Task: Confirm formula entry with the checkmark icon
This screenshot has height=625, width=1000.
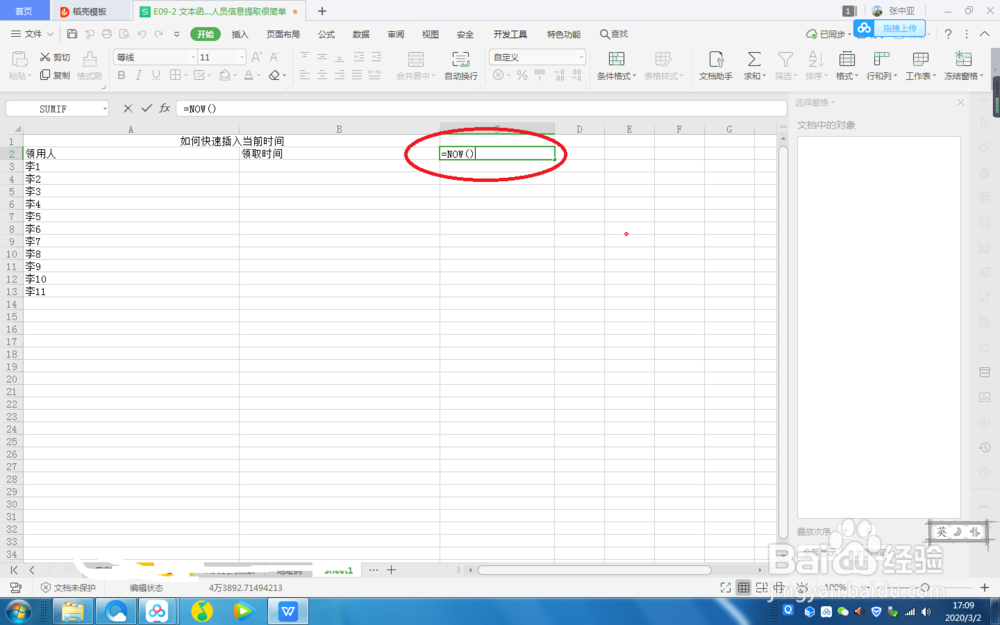Action: [147, 108]
